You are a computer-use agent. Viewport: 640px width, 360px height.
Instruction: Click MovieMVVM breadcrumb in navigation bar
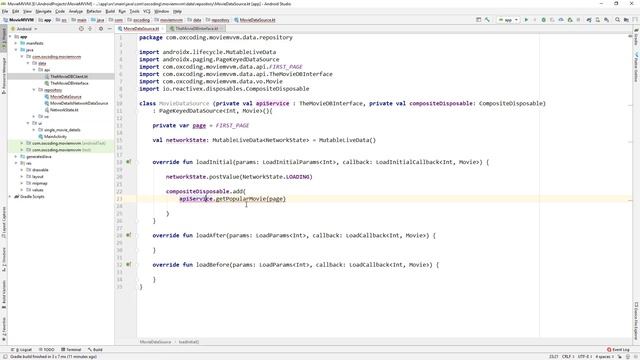pyautogui.click(x=19, y=20)
